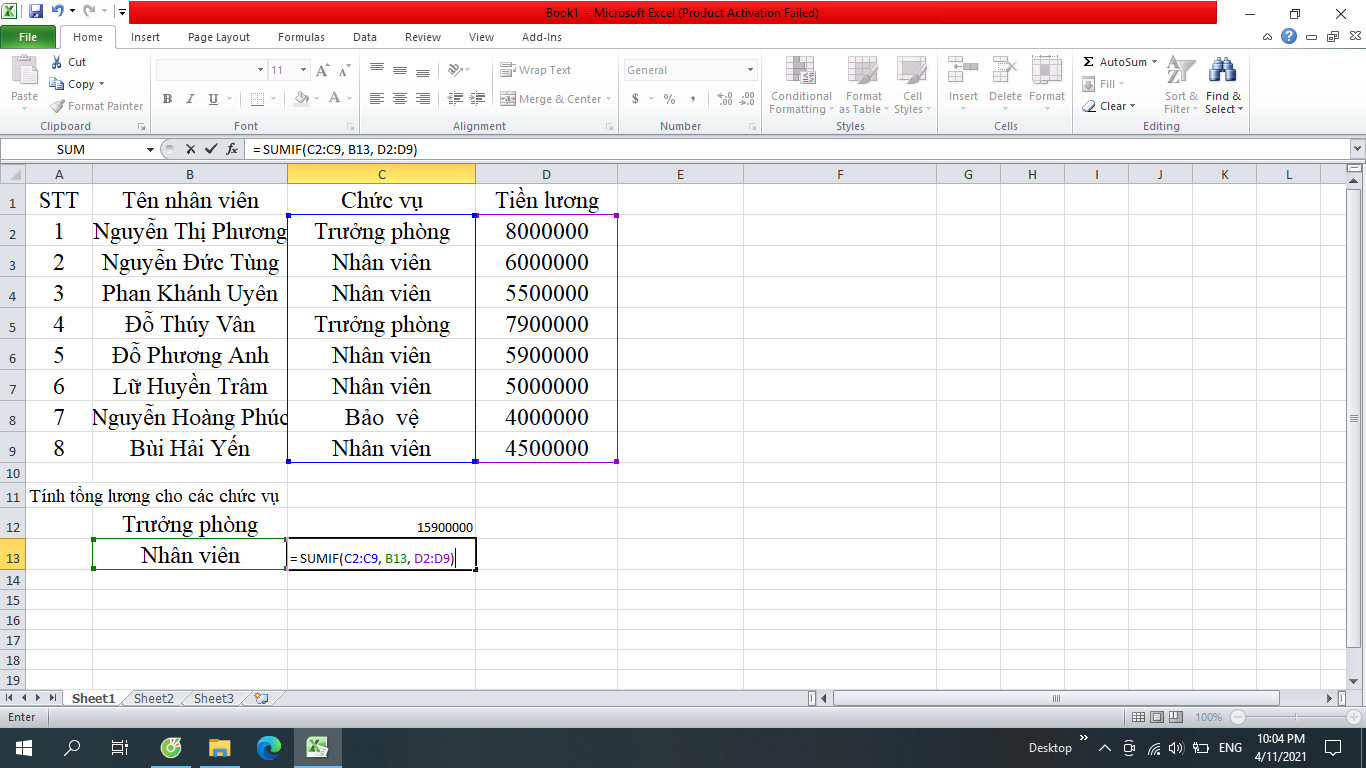1366x768 pixels.
Task: Click the vertical scrollbar thumb
Action: click(x=1355, y=418)
